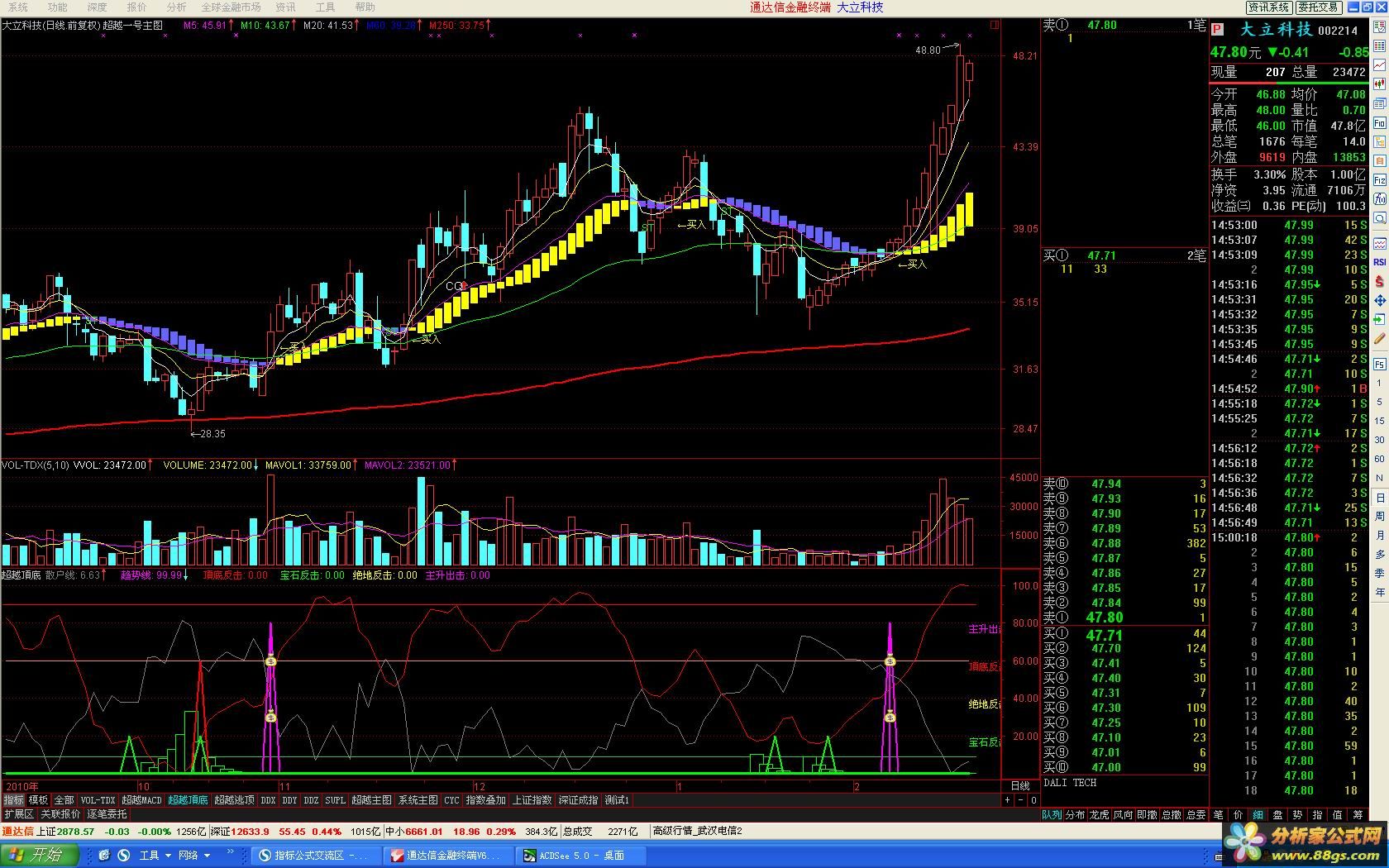Open the 分析 menu
The height and width of the screenshot is (868, 1389).
point(176,7)
